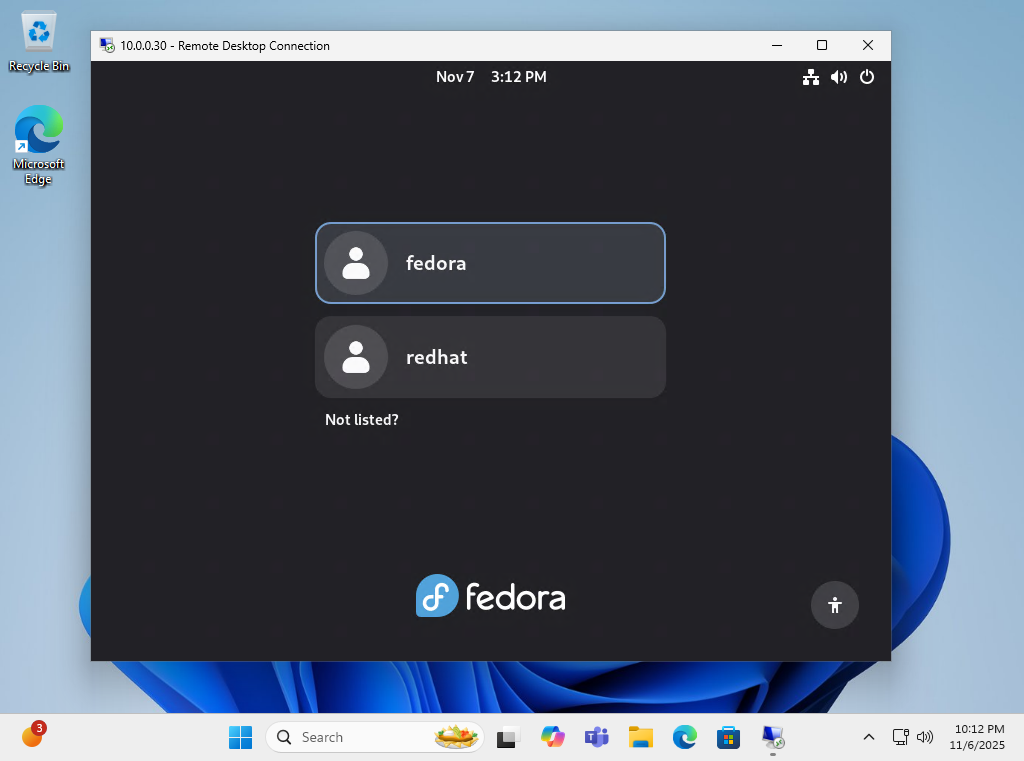This screenshot has width=1024, height=761.
Task: Click the Fedora logo at the bottom
Action: coord(490,595)
